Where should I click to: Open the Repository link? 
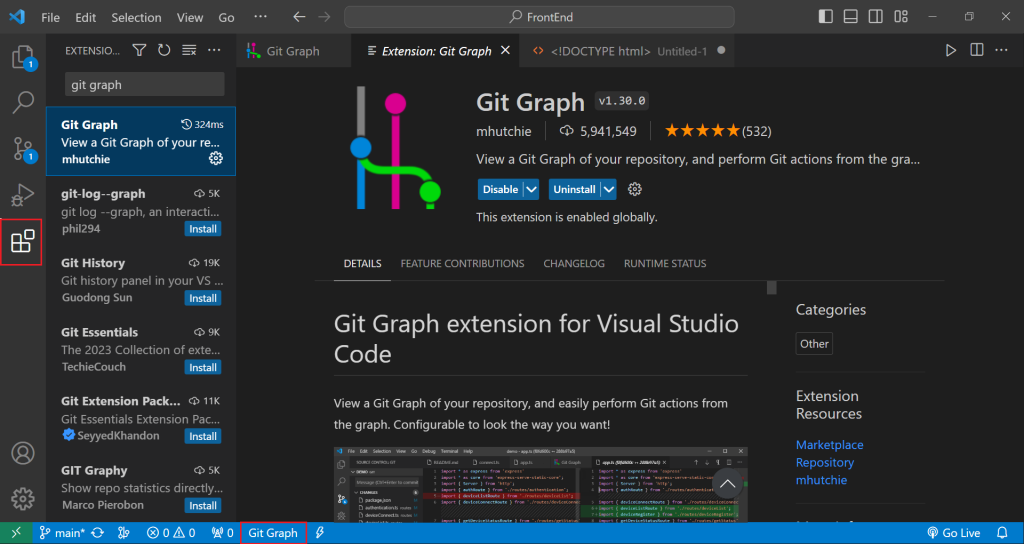824,462
